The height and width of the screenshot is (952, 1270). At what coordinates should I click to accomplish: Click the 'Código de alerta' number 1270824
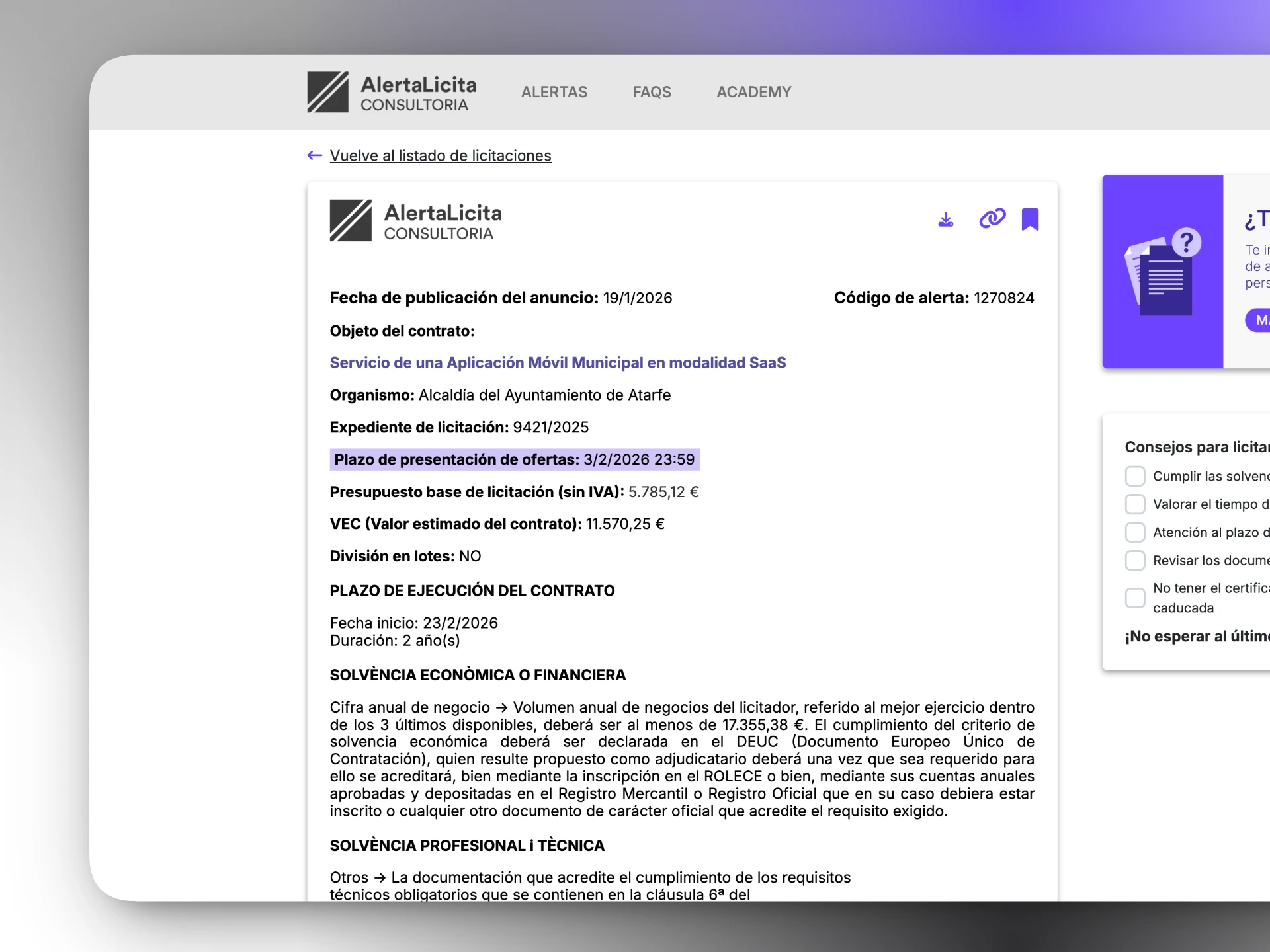(x=1003, y=298)
